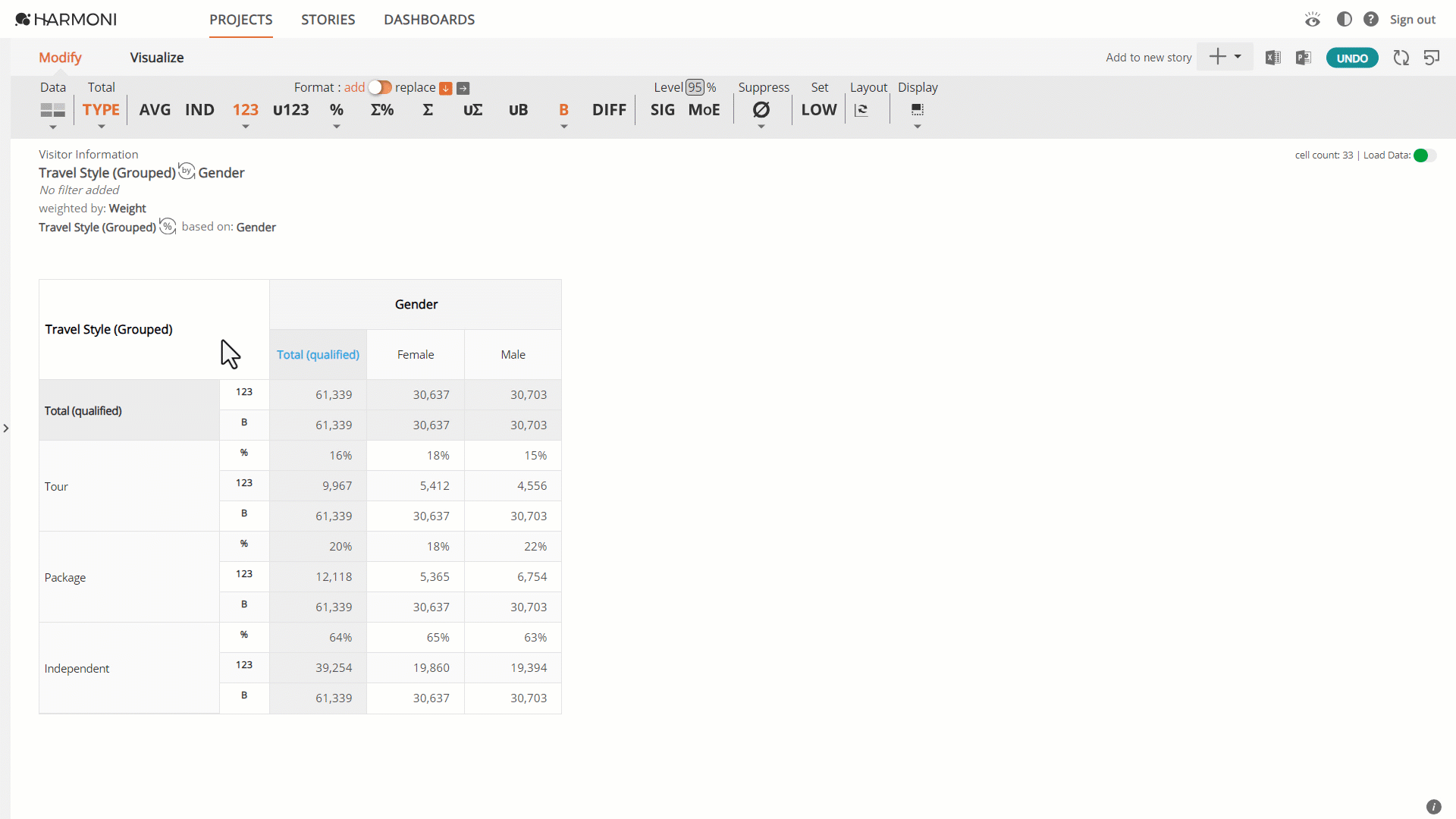1456x819 pixels.
Task: Click the 'by' icon between table variables
Action: point(187,171)
